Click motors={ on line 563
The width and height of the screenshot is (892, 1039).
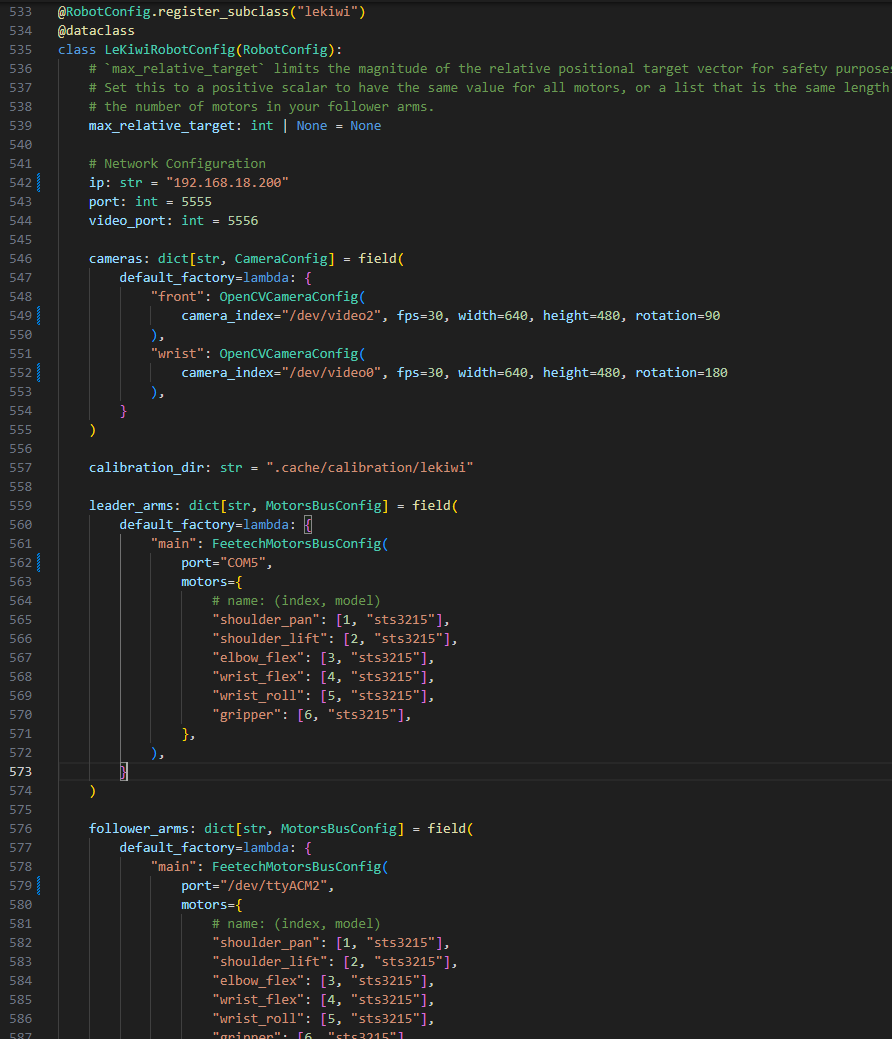coord(212,582)
